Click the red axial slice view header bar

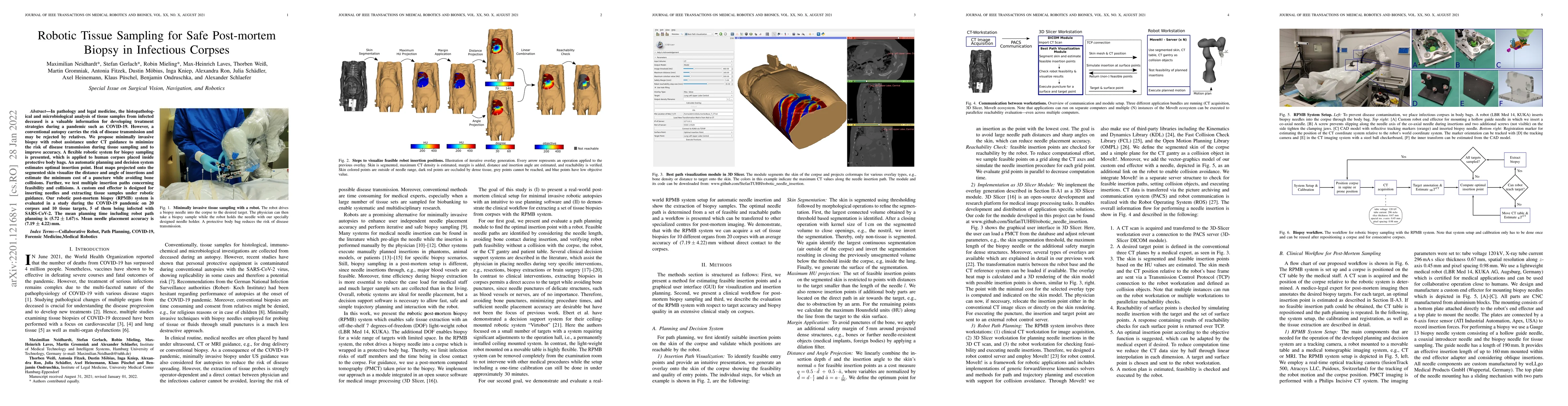pos(881,38)
